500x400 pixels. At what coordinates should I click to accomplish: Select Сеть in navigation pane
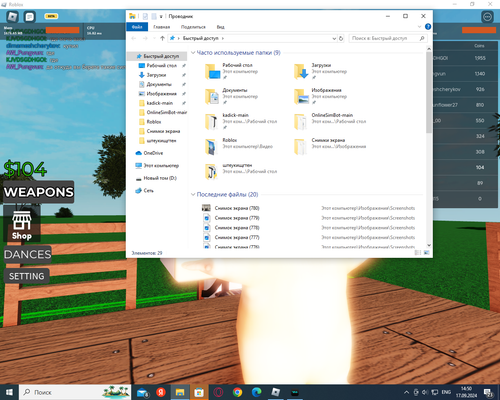point(148,191)
